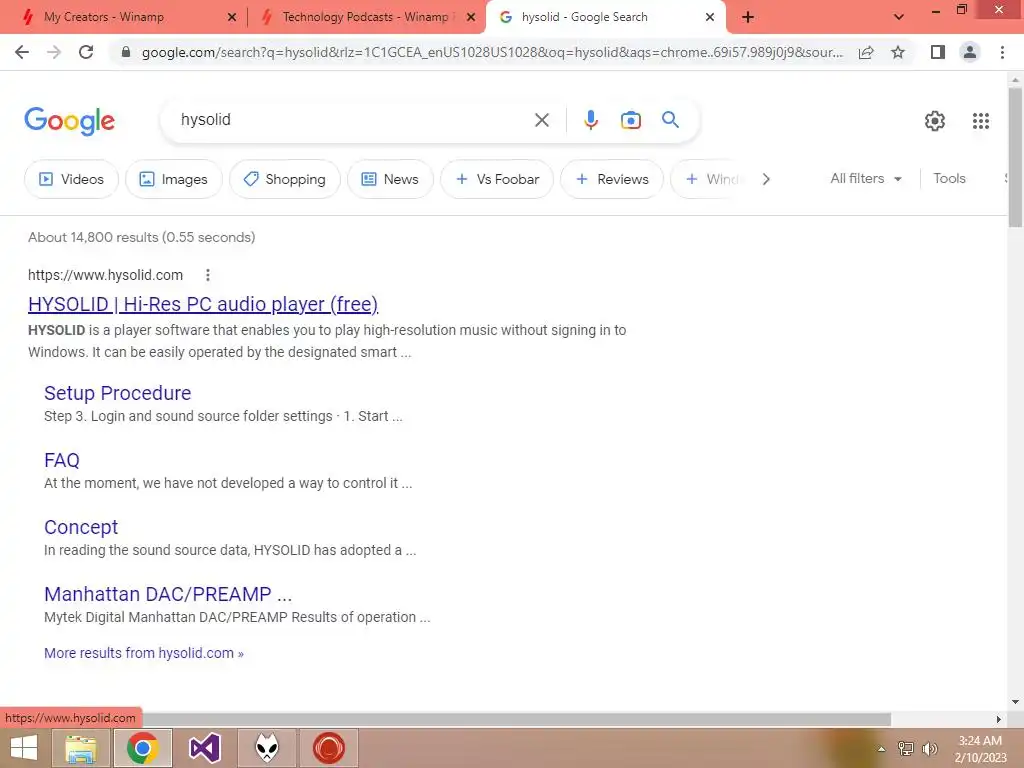This screenshot has width=1024, height=768.
Task: Search by image with camera icon
Action: click(631, 120)
